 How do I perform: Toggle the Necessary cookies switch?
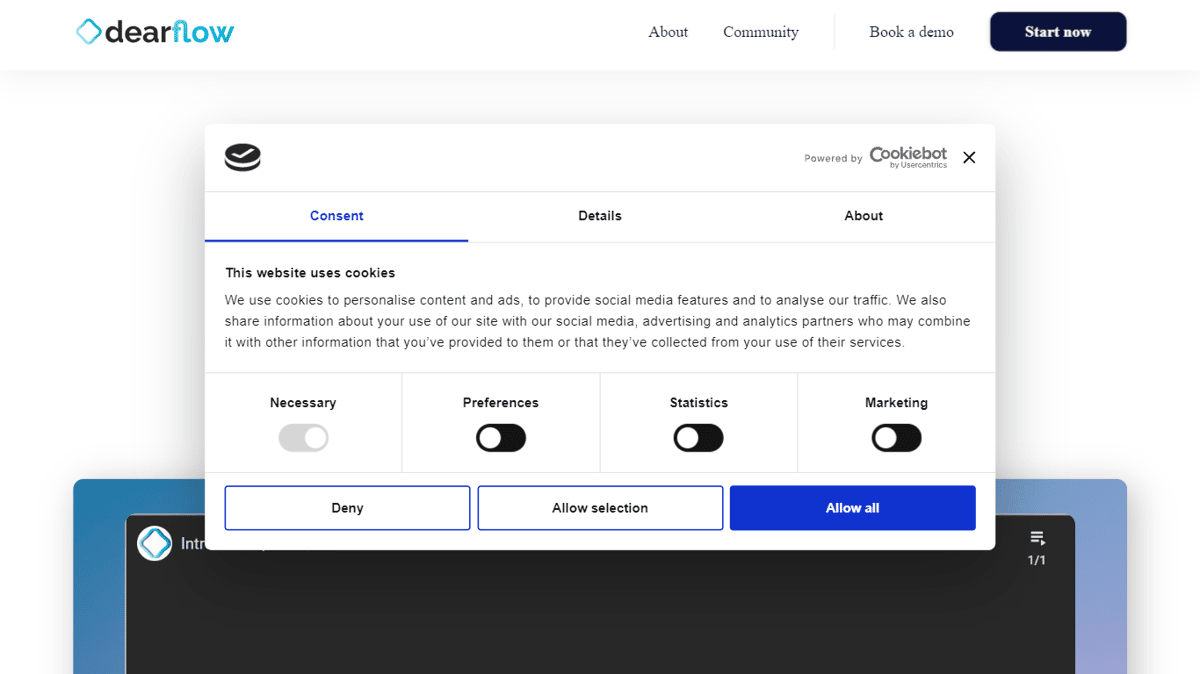pyautogui.click(x=303, y=438)
